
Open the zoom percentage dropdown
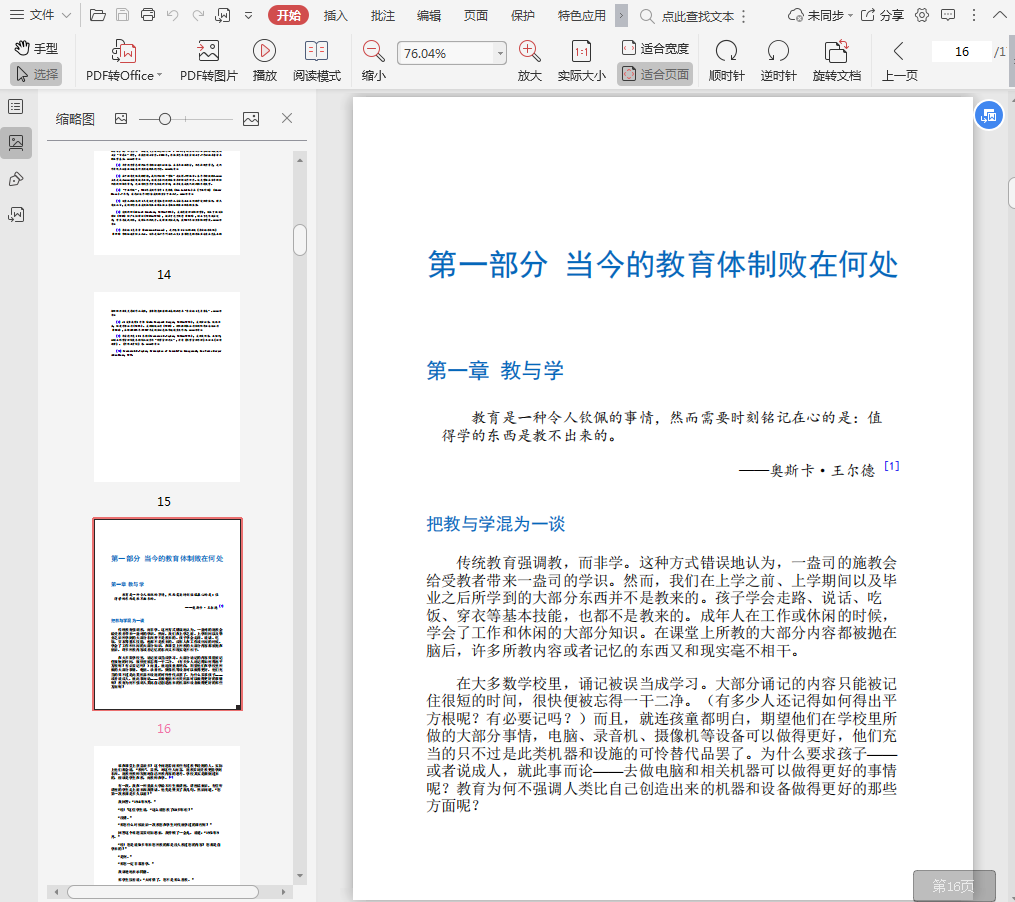(500, 53)
